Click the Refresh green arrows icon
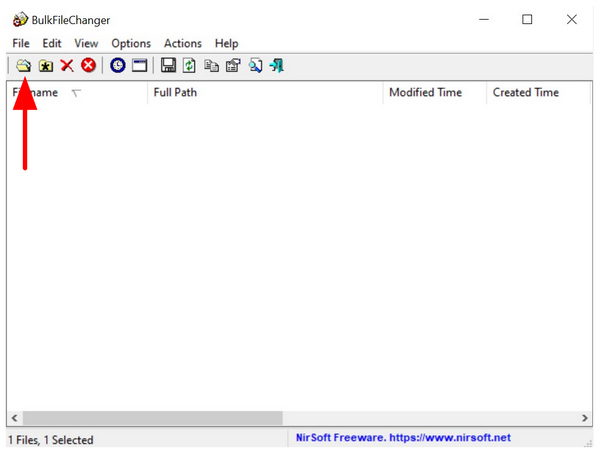 [189, 65]
